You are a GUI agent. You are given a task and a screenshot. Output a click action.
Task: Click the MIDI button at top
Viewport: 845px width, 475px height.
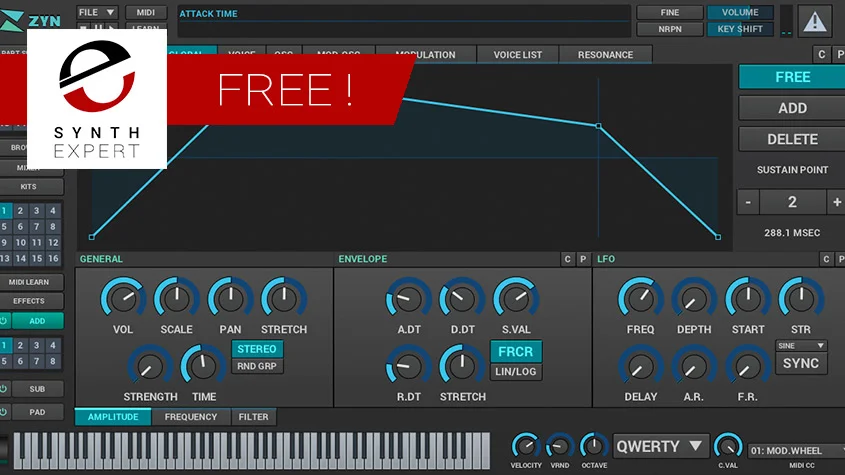coord(146,12)
